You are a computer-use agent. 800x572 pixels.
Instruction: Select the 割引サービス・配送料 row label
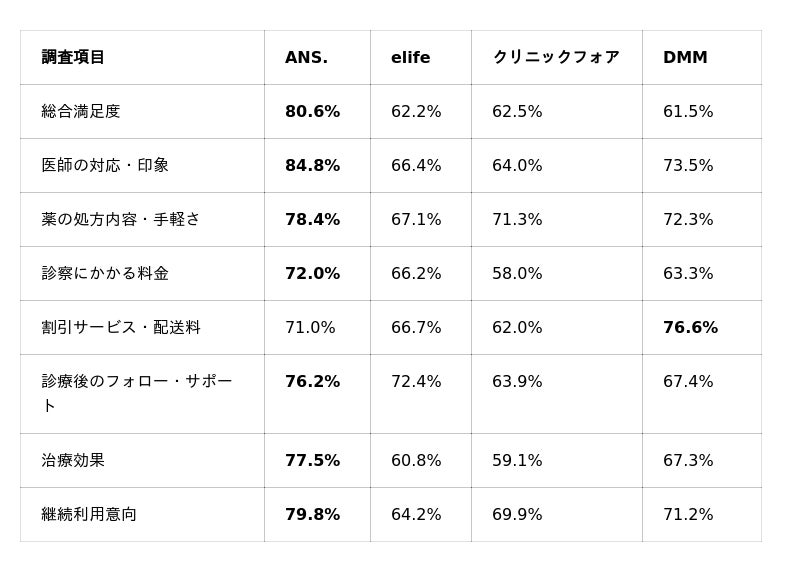pos(121,328)
